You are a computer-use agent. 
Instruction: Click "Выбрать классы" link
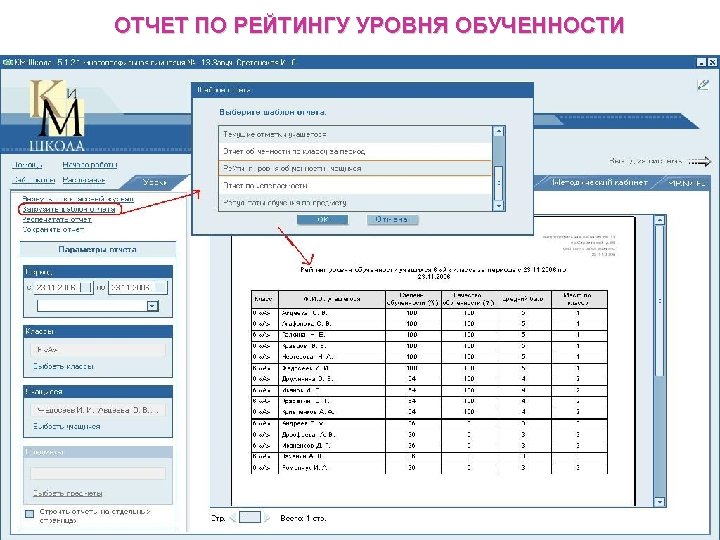tap(63, 366)
